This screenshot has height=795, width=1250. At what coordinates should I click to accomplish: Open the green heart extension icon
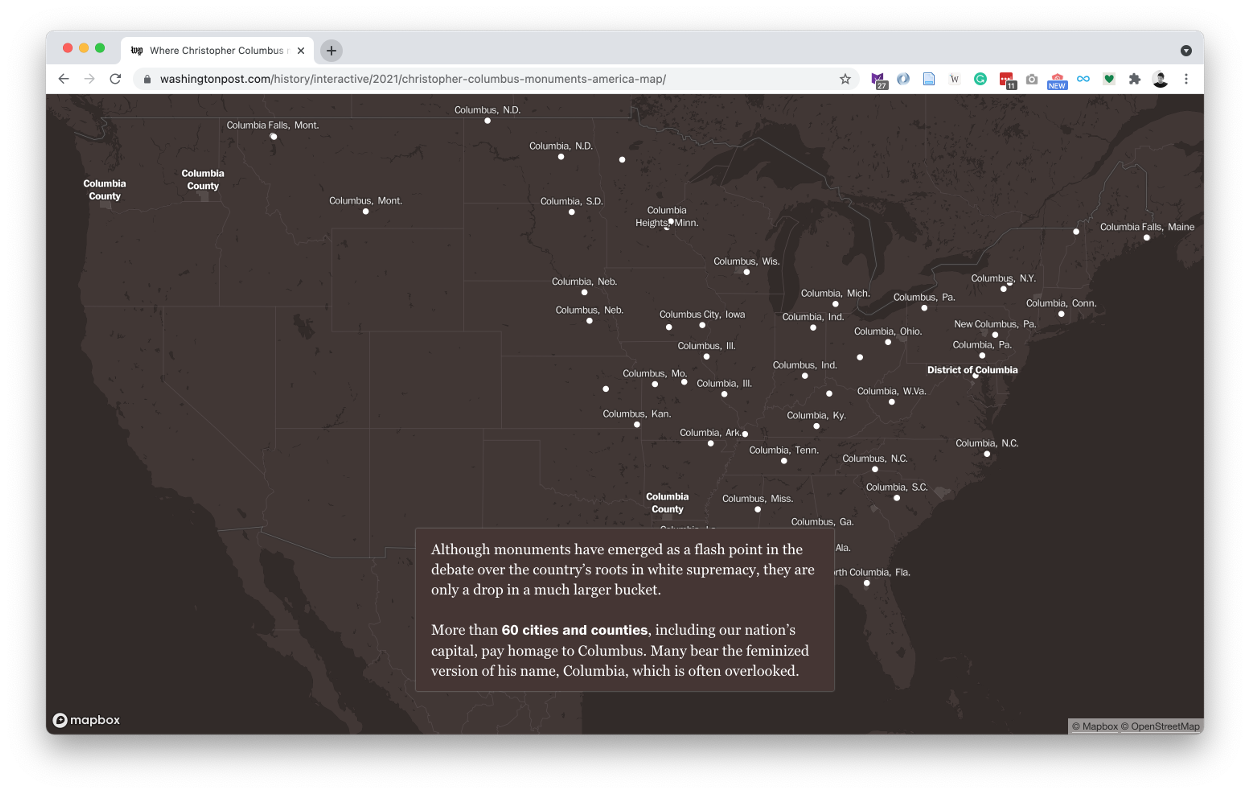[1109, 78]
